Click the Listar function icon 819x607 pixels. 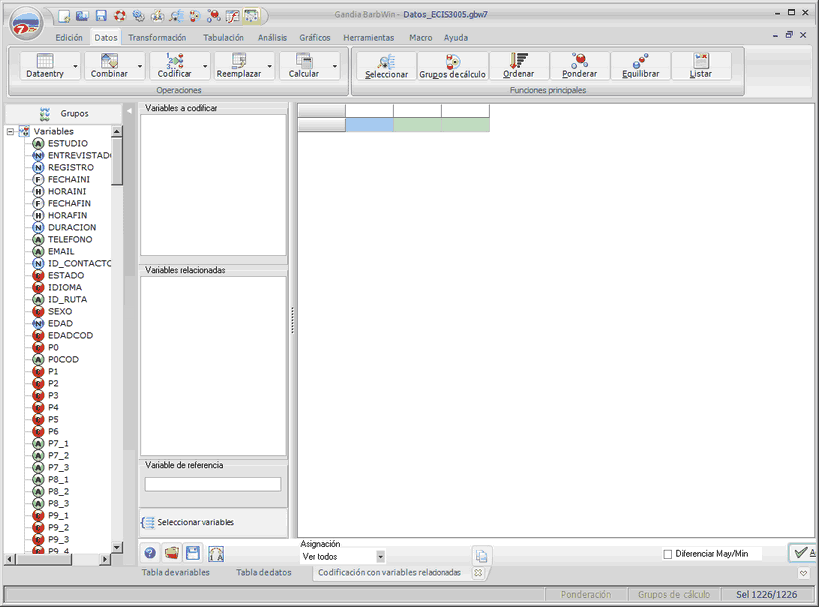point(701,66)
